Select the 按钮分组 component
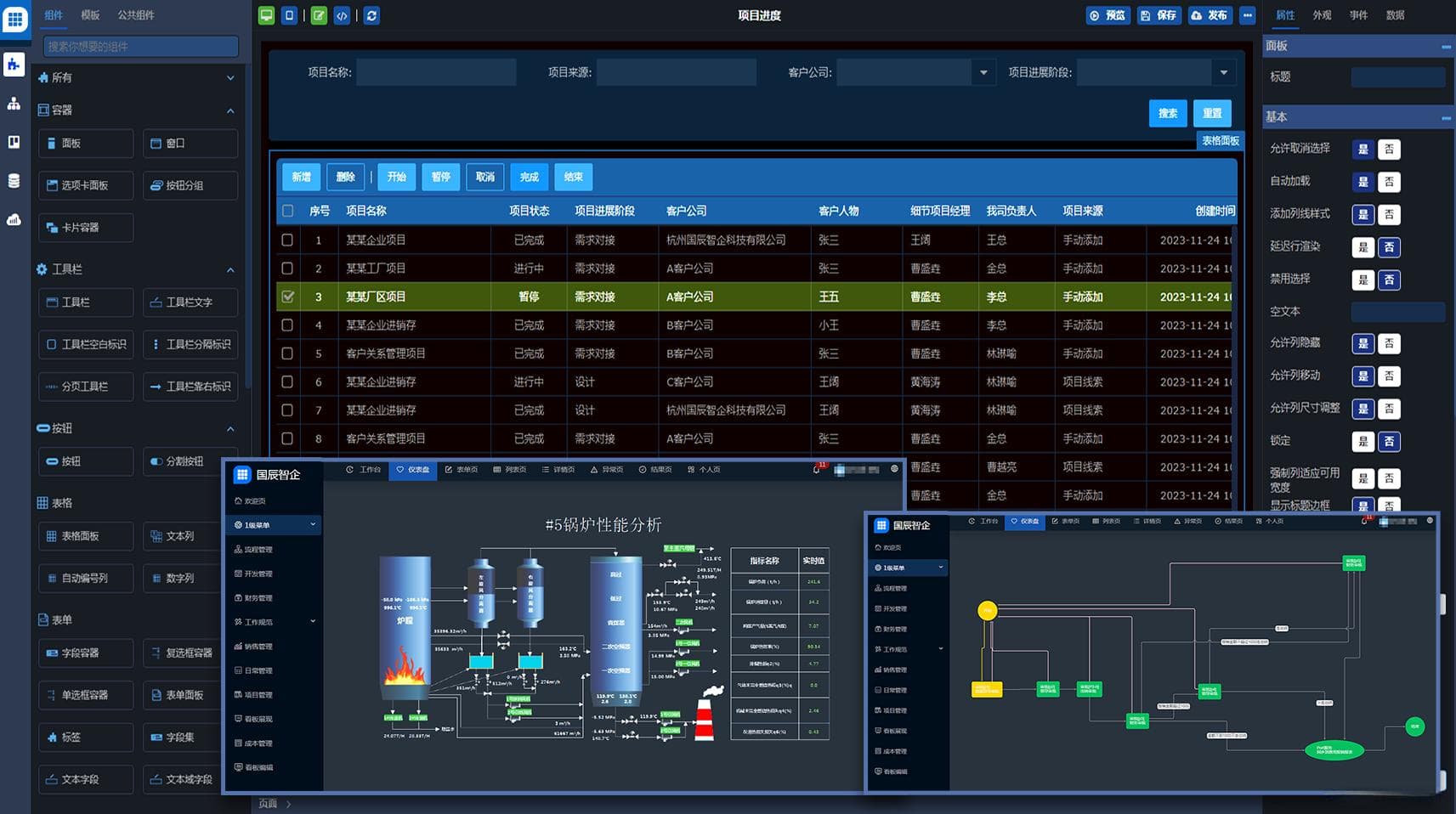 pos(190,185)
